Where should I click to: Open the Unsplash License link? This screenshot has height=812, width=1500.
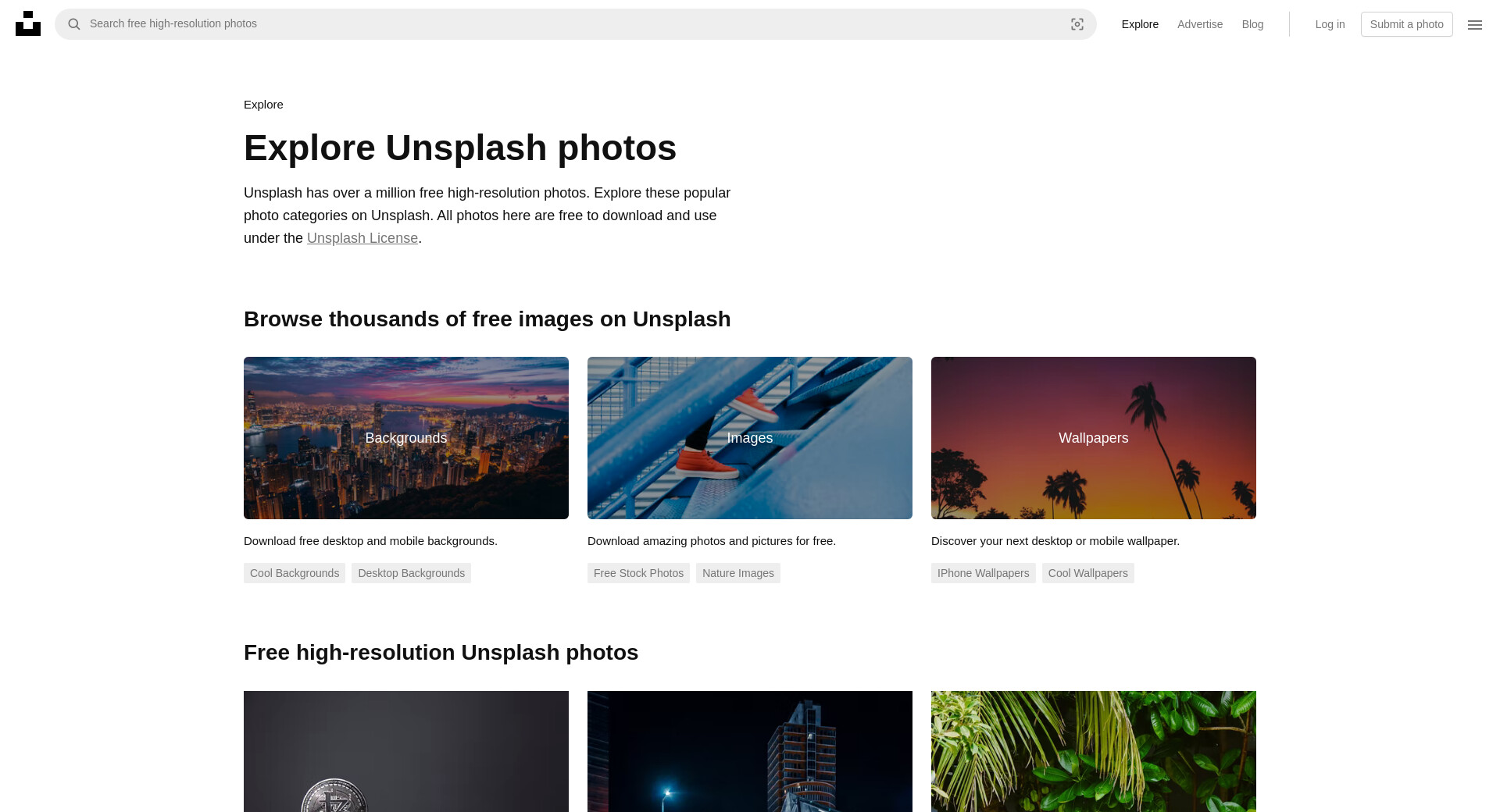(362, 238)
